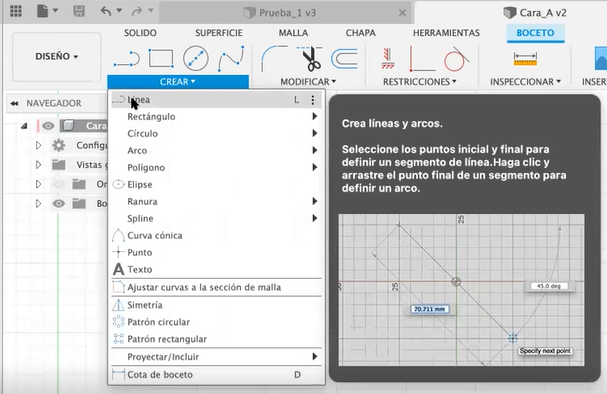The width and height of the screenshot is (607, 394).
Task: Choose Simetría from the menu
Action: tap(217, 305)
